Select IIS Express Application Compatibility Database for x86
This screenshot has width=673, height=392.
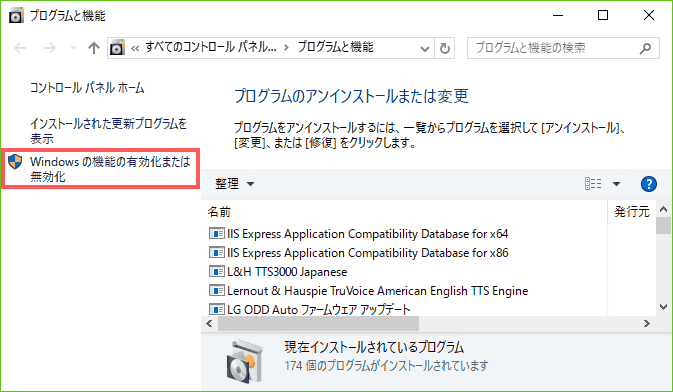(367, 252)
